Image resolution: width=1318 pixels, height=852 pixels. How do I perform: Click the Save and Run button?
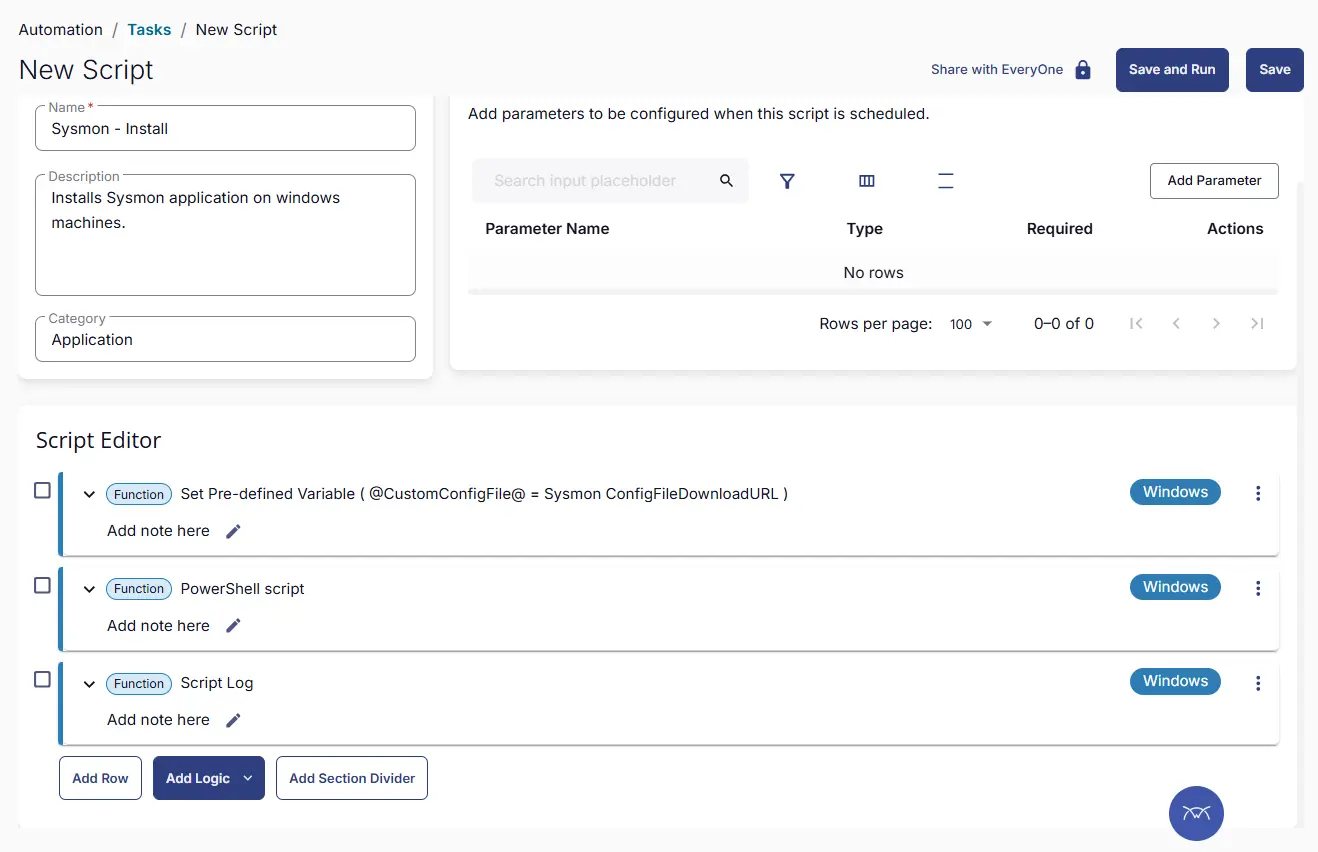coord(1171,70)
